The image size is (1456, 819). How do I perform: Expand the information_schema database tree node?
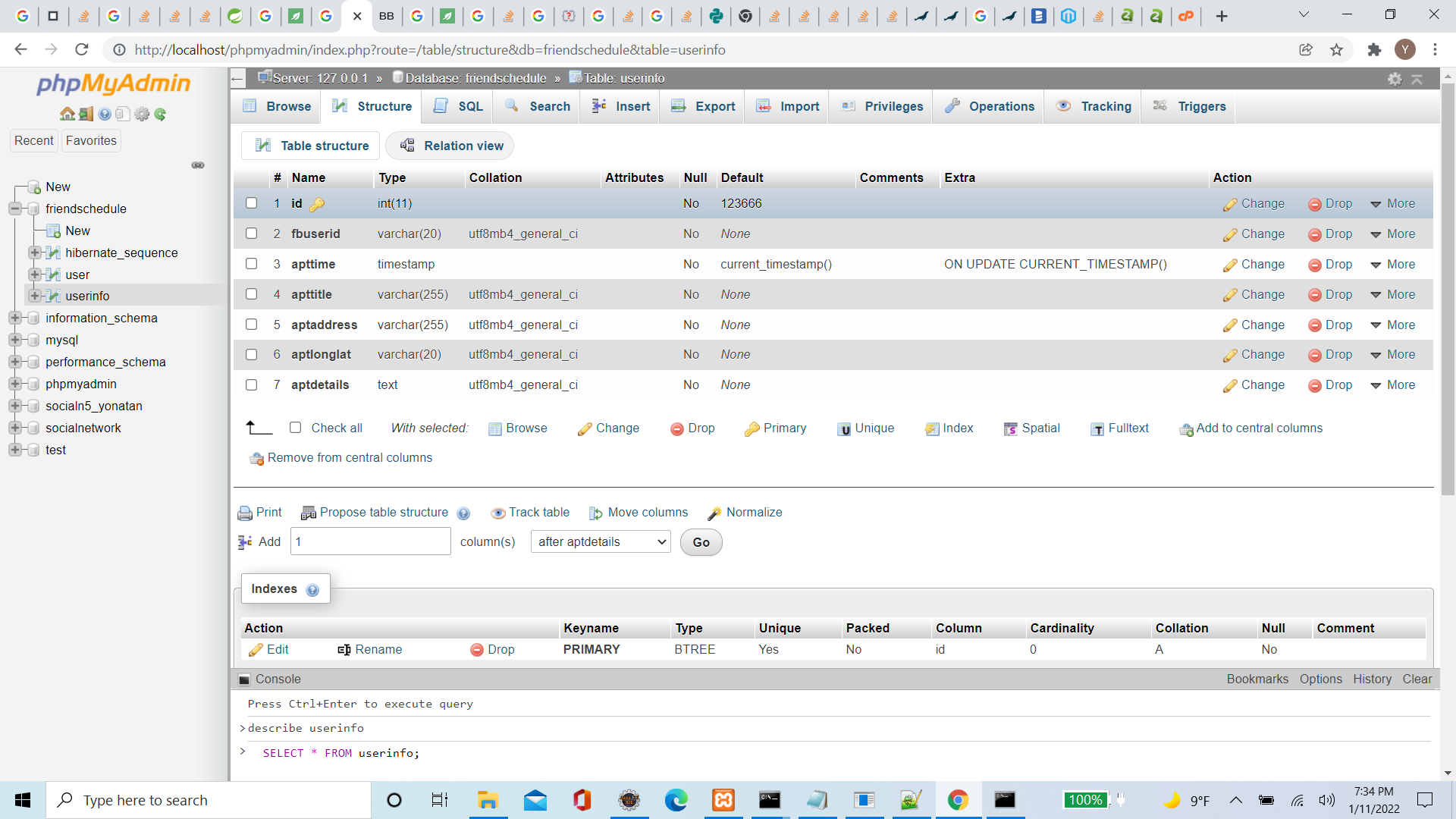point(14,318)
